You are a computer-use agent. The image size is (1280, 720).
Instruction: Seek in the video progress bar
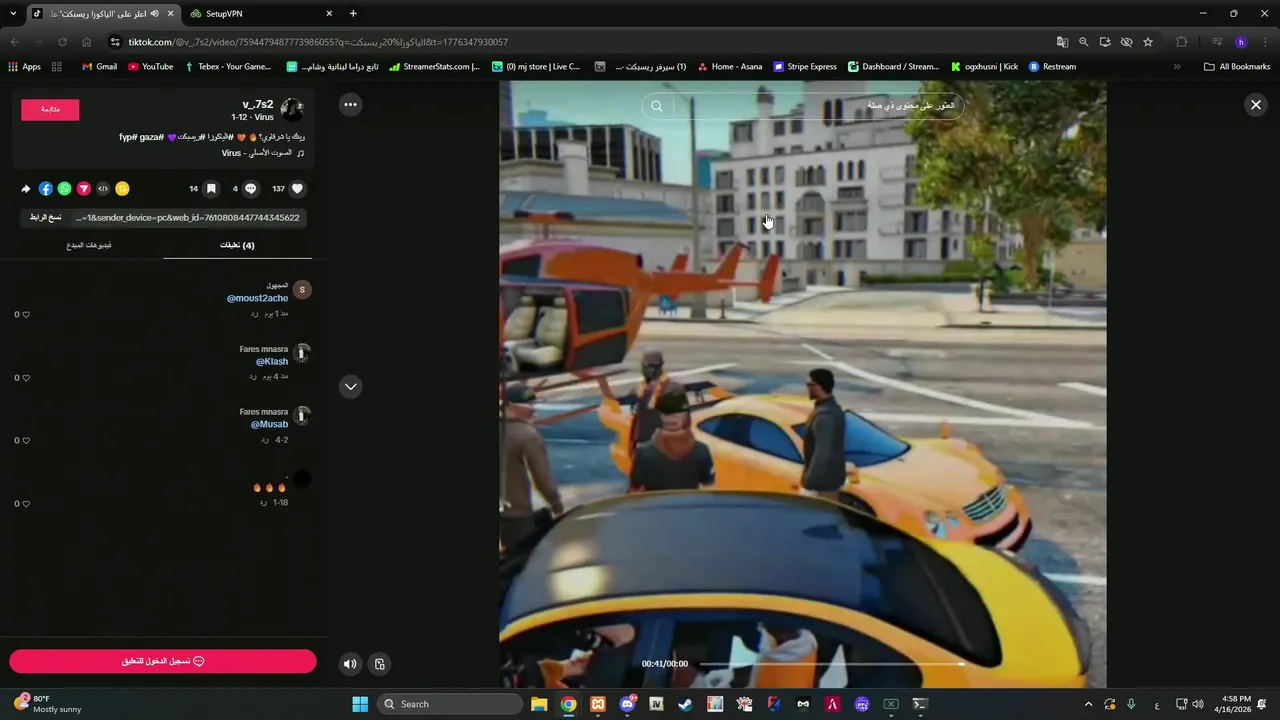coord(831,664)
